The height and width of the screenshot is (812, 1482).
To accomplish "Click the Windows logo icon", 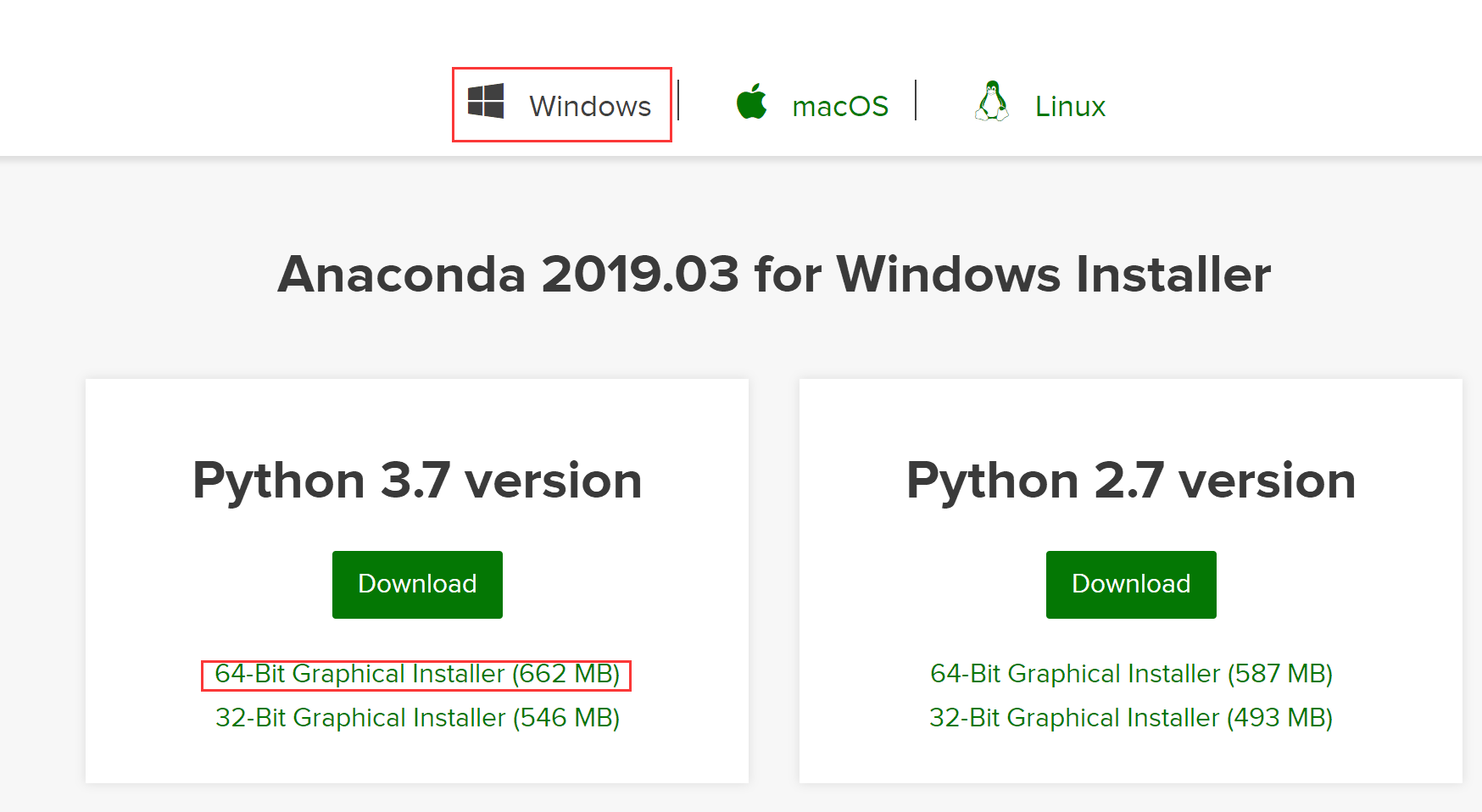I will (x=486, y=102).
